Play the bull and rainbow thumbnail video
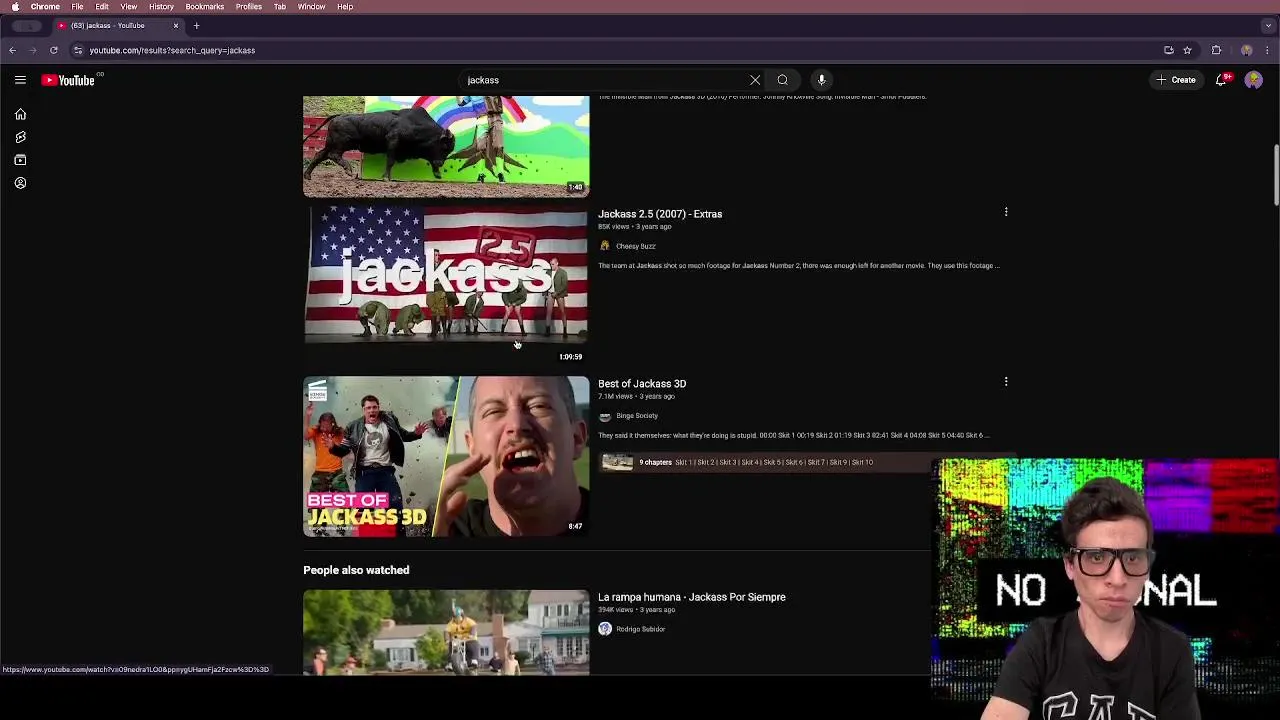This screenshot has width=1280, height=720. [446, 146]
